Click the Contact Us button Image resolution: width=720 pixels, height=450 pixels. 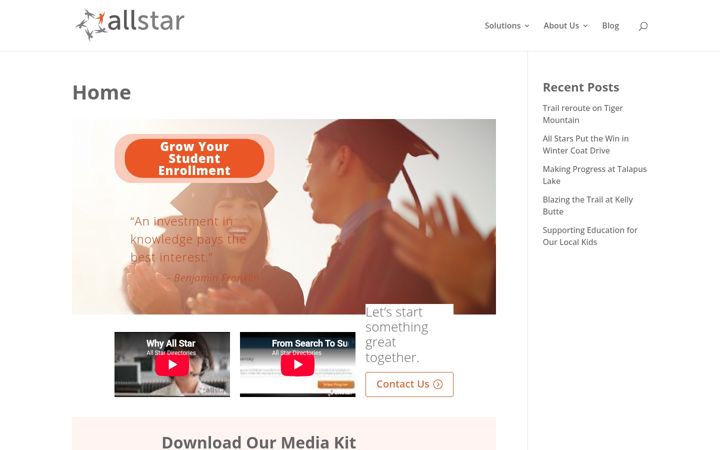coord(409,384)
